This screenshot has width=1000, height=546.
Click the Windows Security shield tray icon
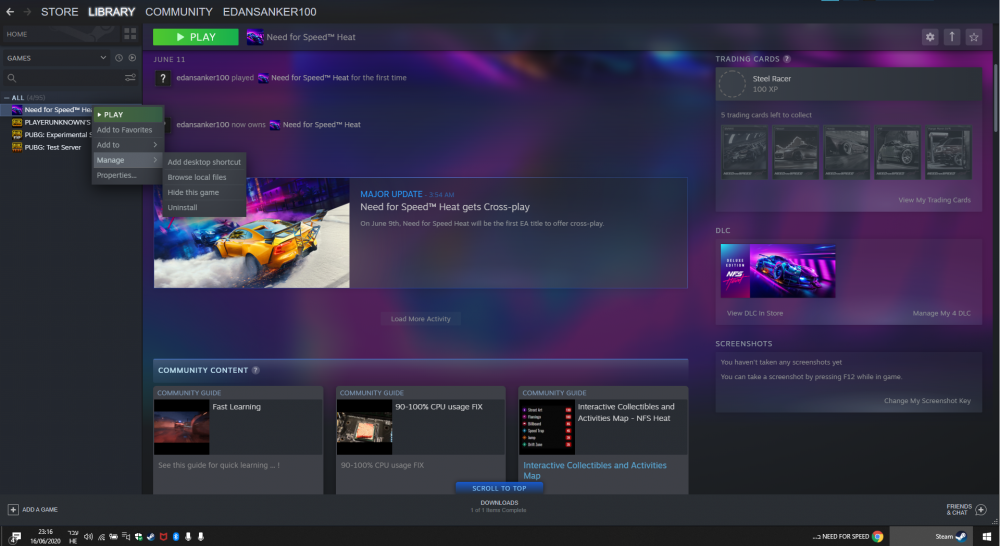point(138,536)
